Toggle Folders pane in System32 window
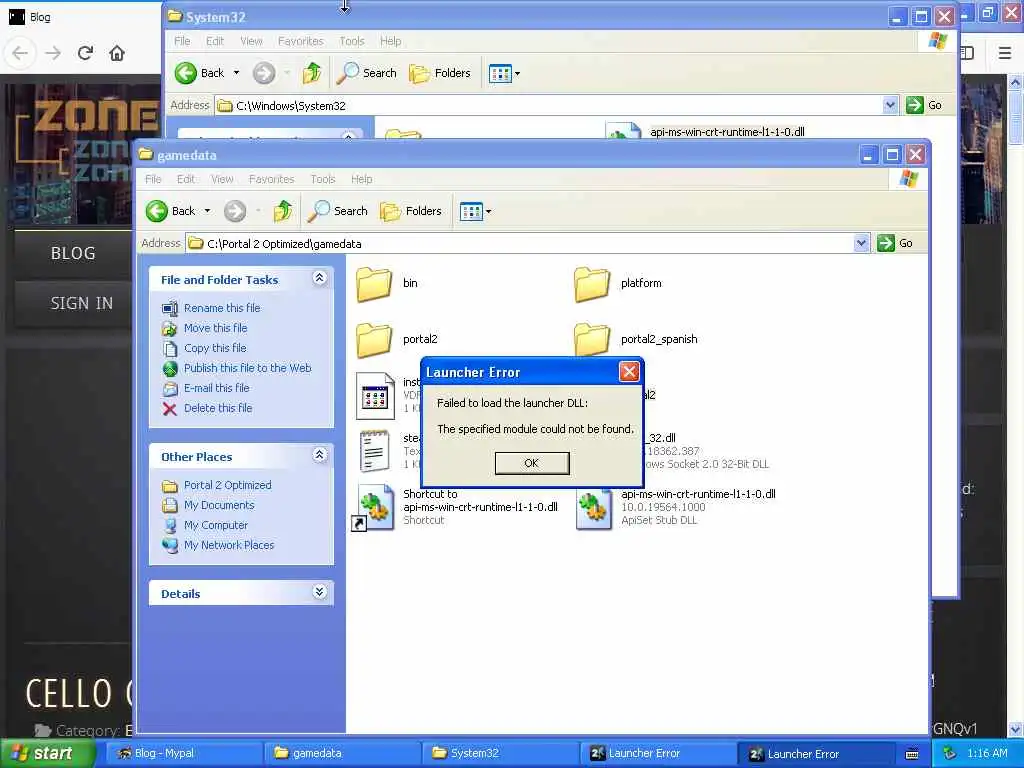The width and height of the screenshot is (1024, 768). (440, 73)
